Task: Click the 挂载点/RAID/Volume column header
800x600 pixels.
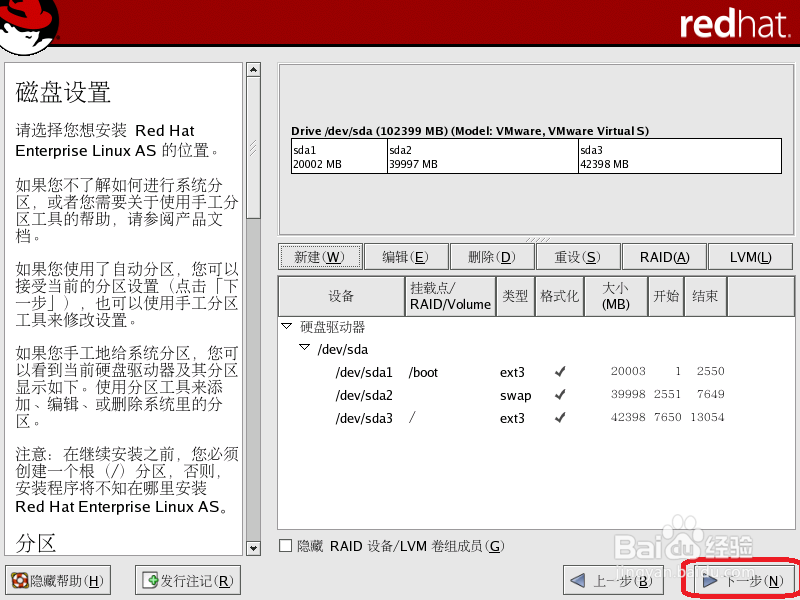Action: [450, 296]
